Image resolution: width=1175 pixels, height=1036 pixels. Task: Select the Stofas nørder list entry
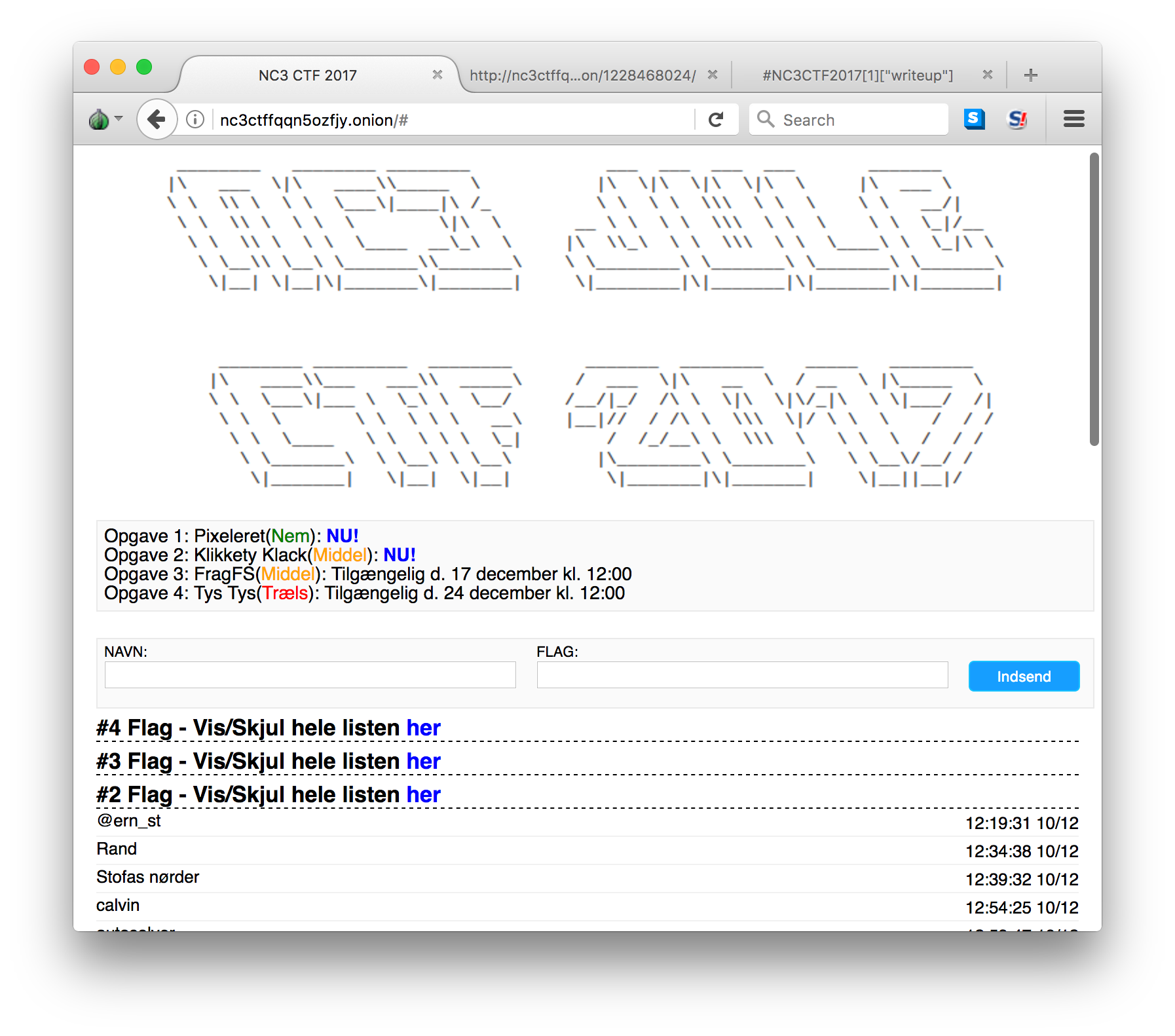[x=147, y=878]
